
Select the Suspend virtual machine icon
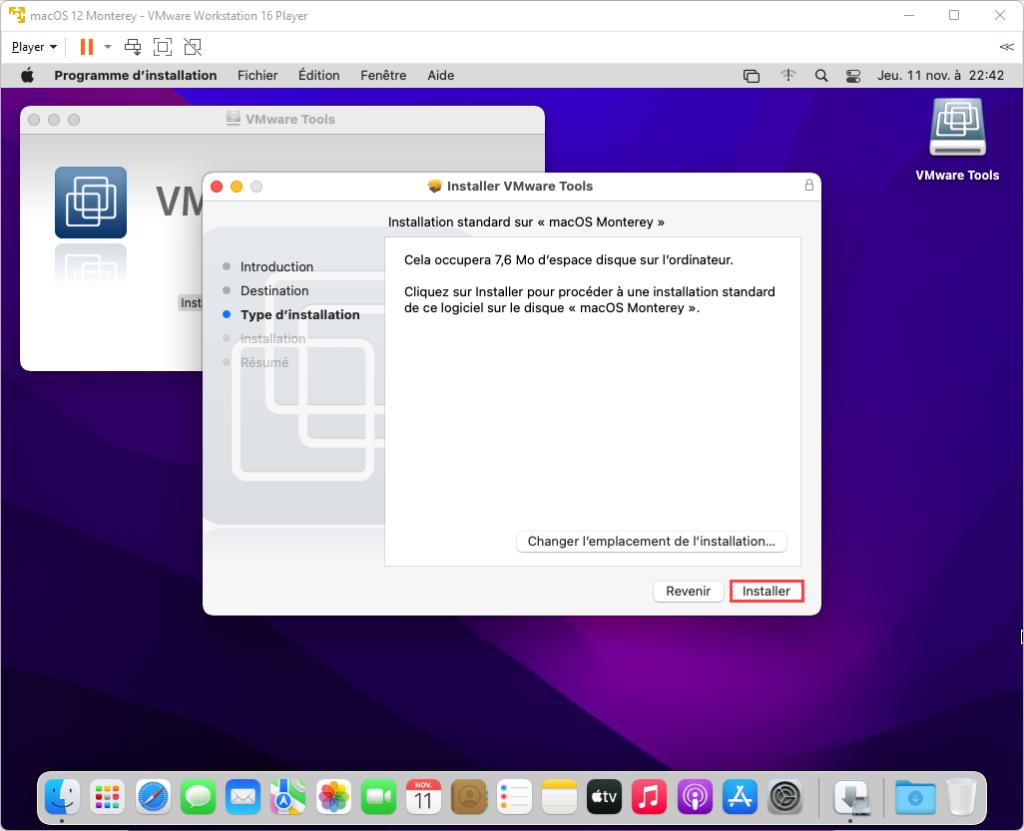[85, 46]
